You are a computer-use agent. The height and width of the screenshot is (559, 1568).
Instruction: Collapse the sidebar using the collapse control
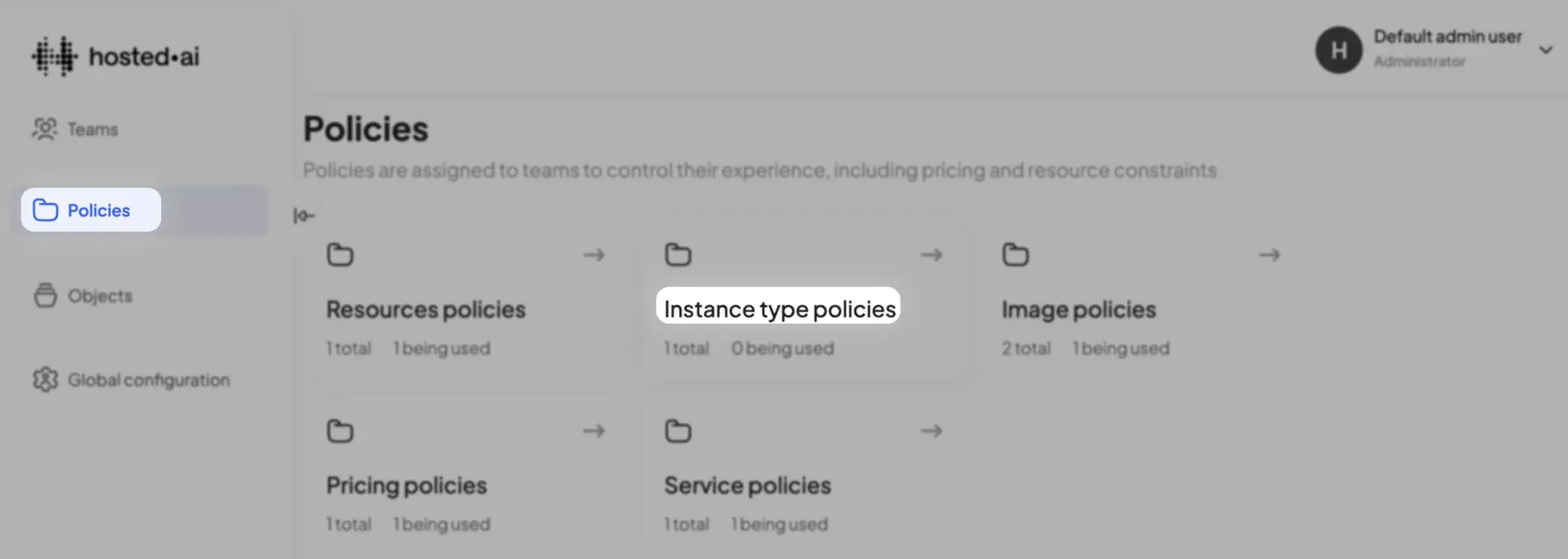(x=303, y=215)
